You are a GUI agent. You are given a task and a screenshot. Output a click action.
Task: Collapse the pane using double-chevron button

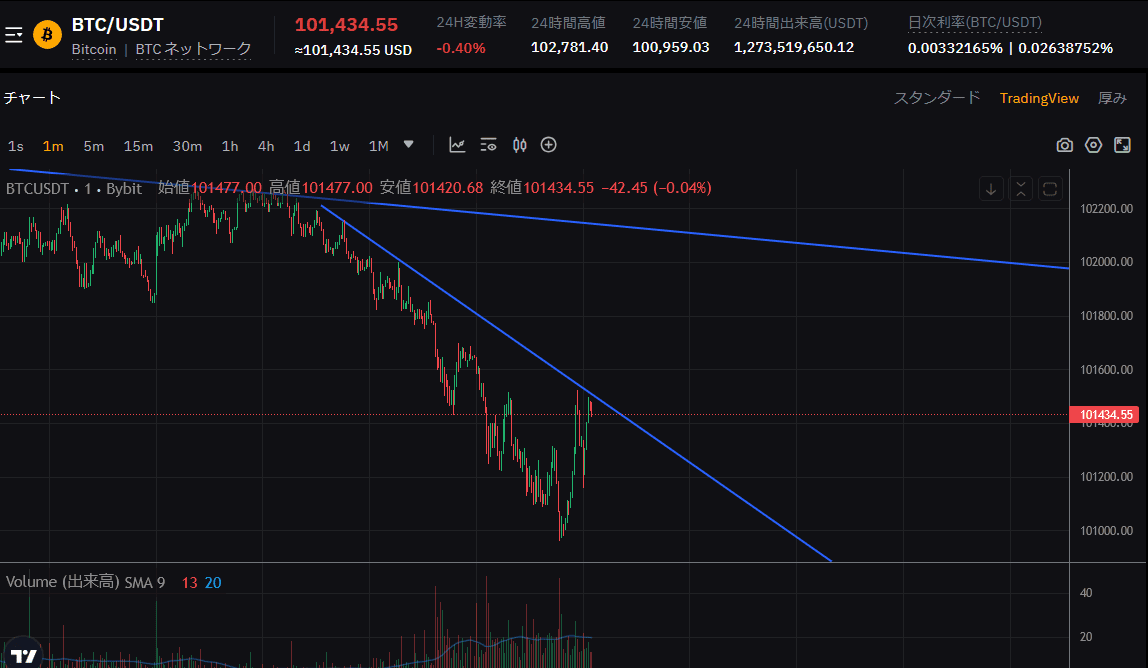coord(1020,188)
